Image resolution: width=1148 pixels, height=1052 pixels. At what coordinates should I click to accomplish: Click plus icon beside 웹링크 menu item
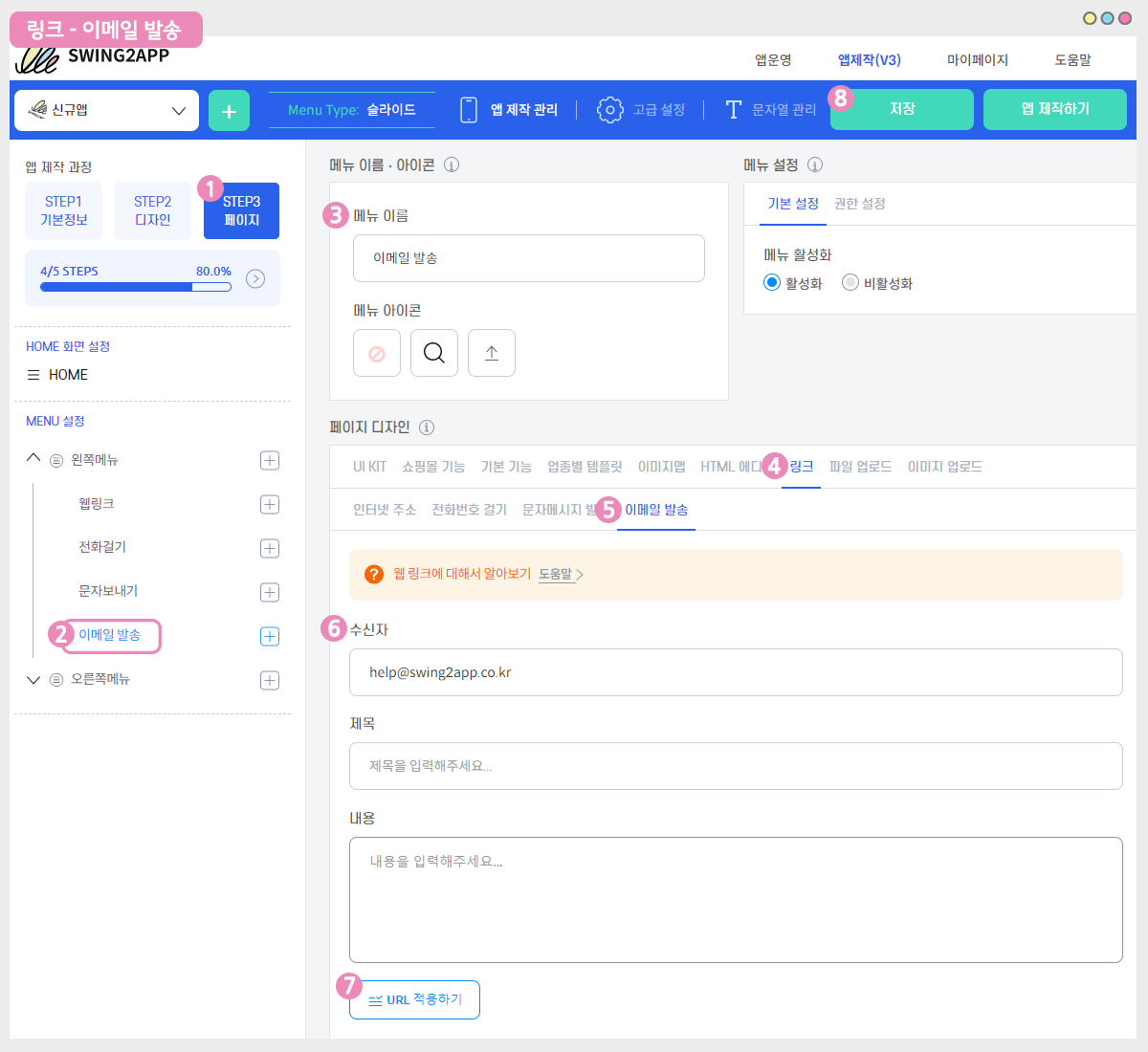pos(270,504)
